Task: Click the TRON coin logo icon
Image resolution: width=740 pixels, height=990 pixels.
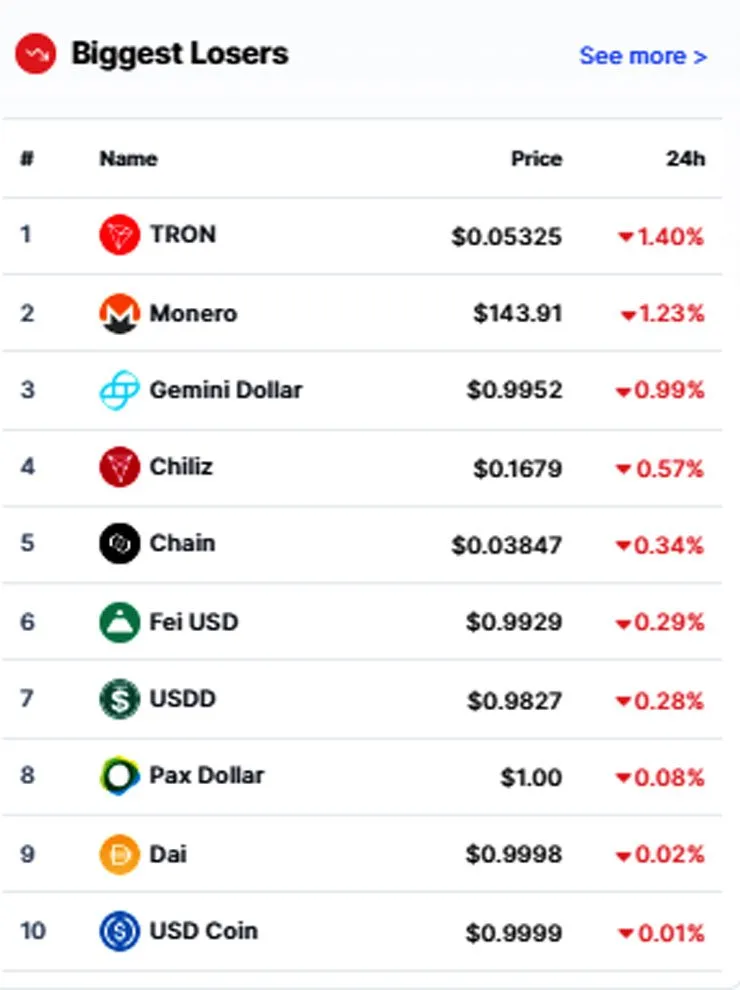Action: pos(119,235)
